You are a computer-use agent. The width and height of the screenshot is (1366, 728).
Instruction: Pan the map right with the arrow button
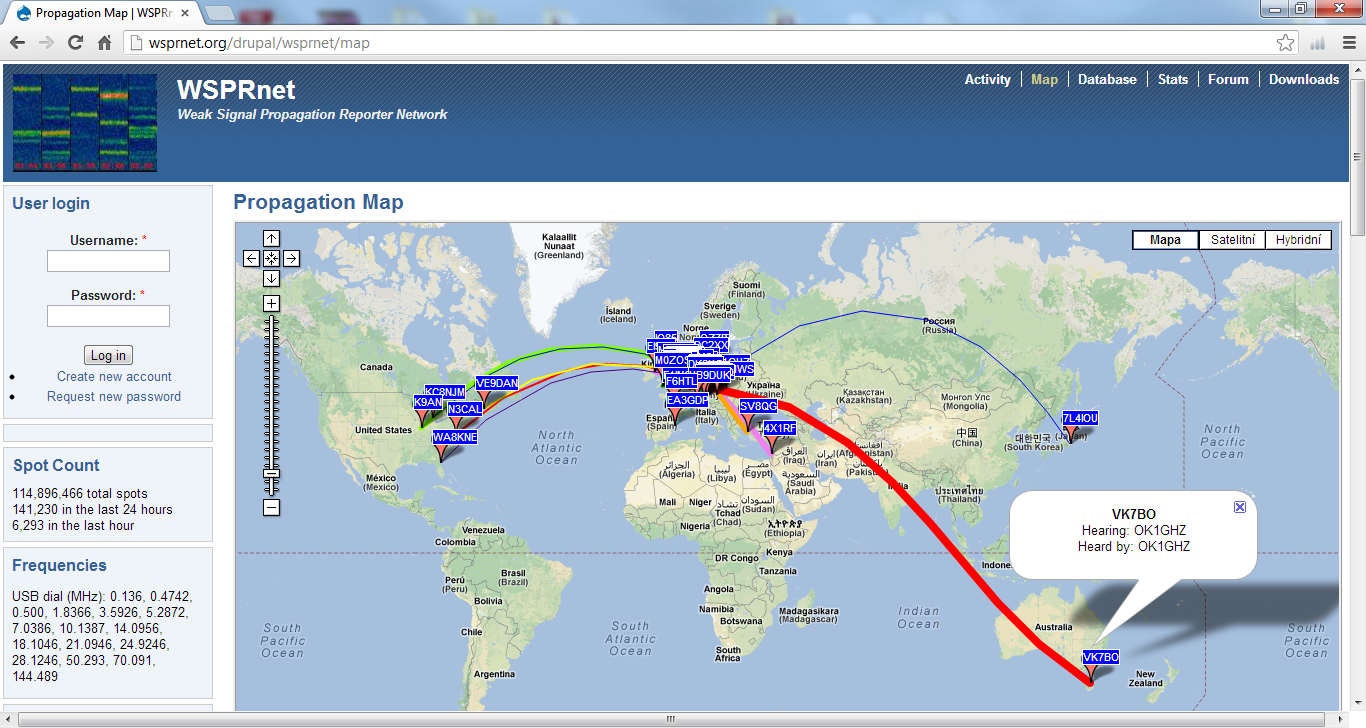click(x=291, y=258)
